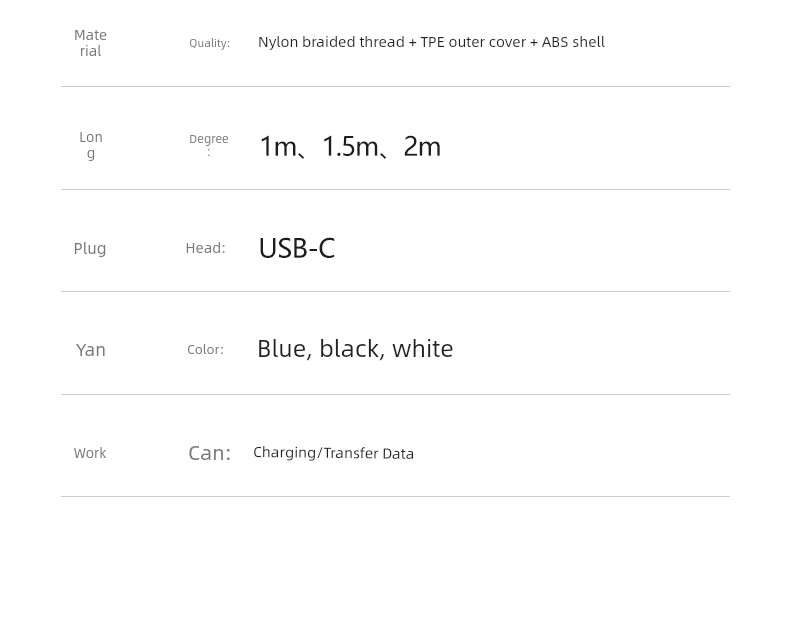Click the Degree: label
Screen dimensions: 790x637
coord(209,144)
